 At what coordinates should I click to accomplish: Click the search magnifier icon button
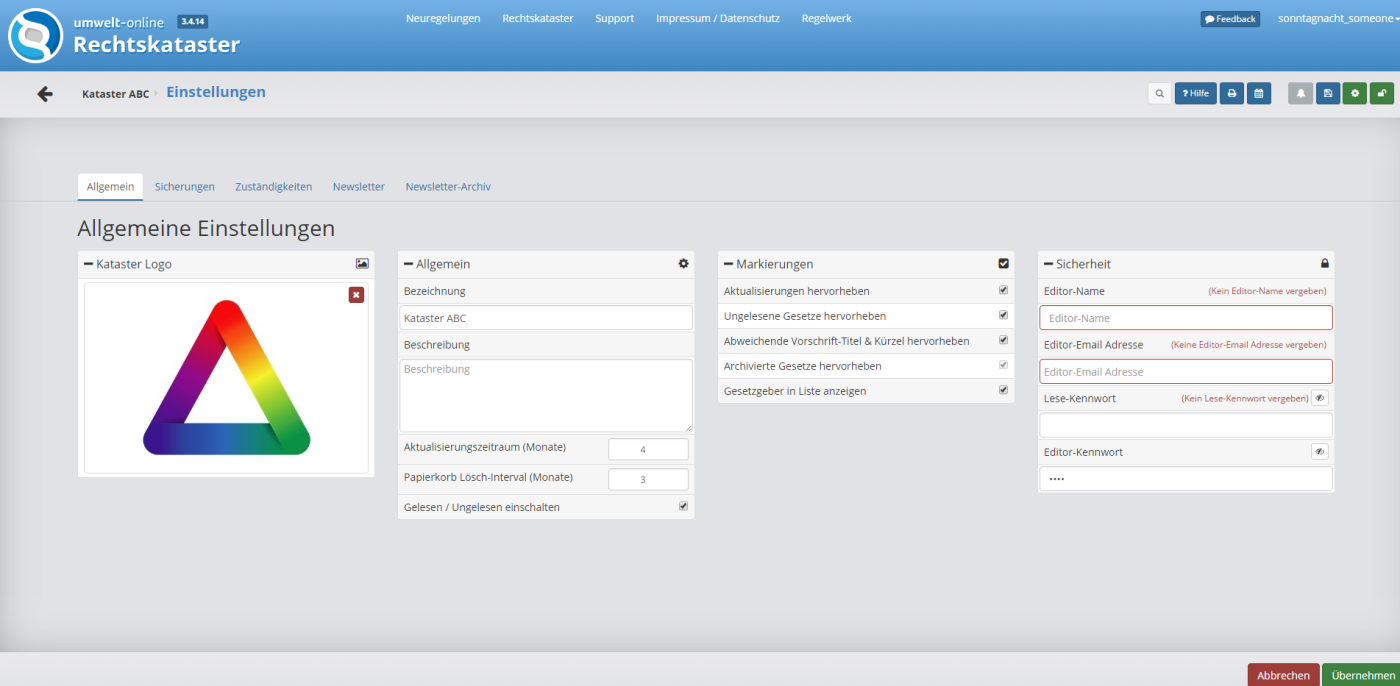tap(1159, 93)
